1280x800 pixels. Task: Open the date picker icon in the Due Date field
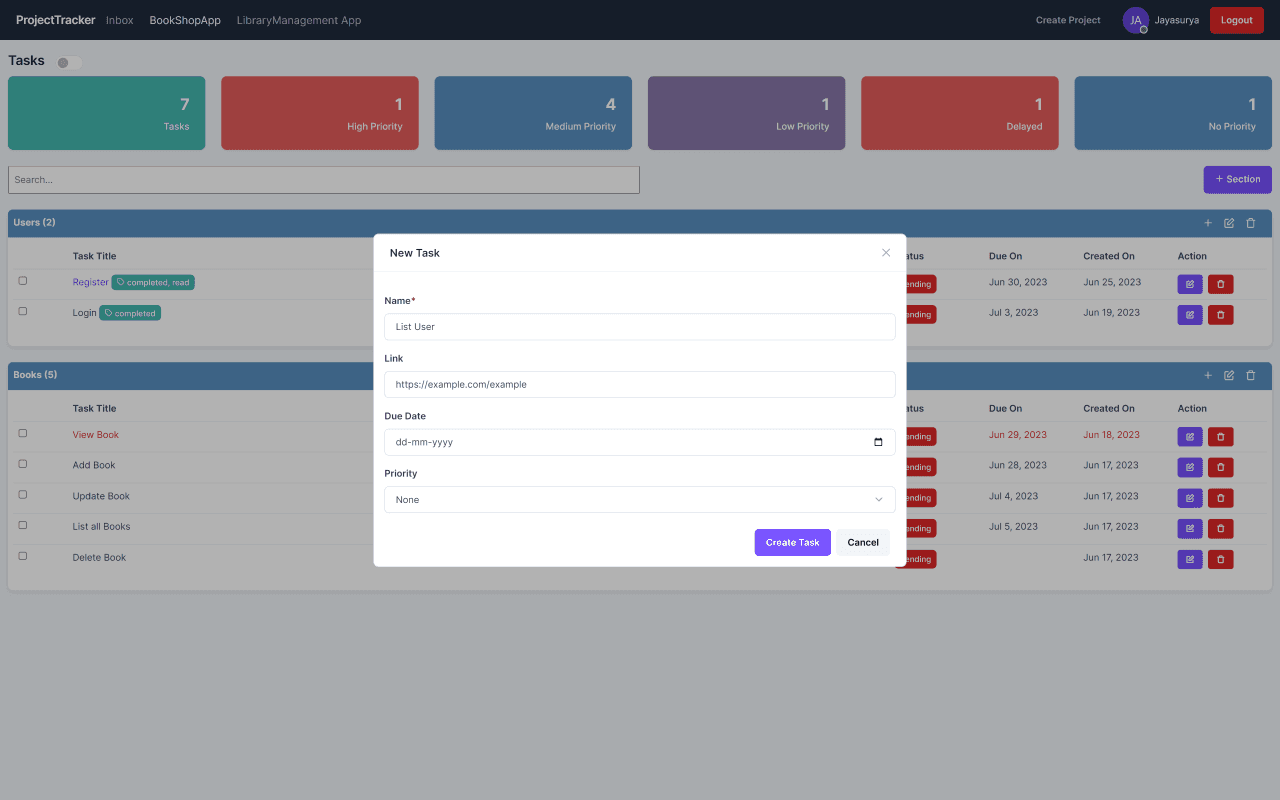point(878,441)
